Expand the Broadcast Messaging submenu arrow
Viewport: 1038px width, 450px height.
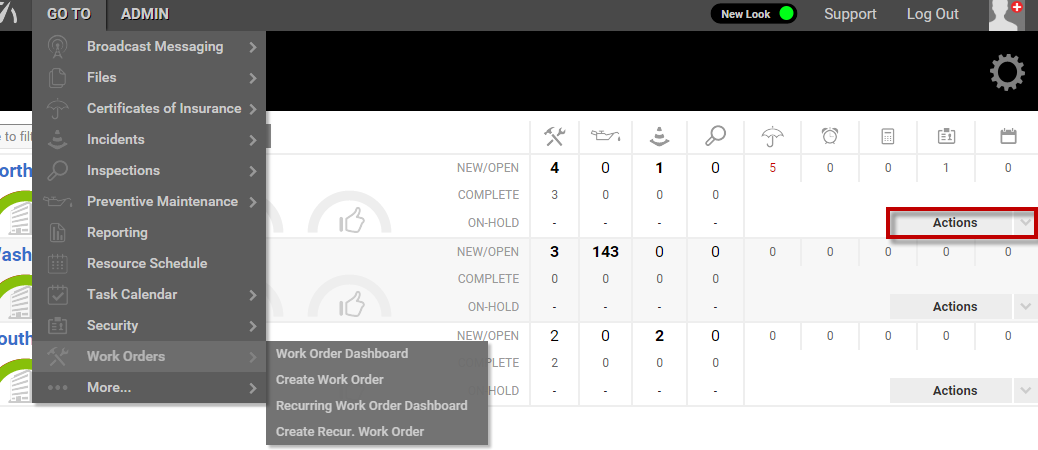click(253, 47)
